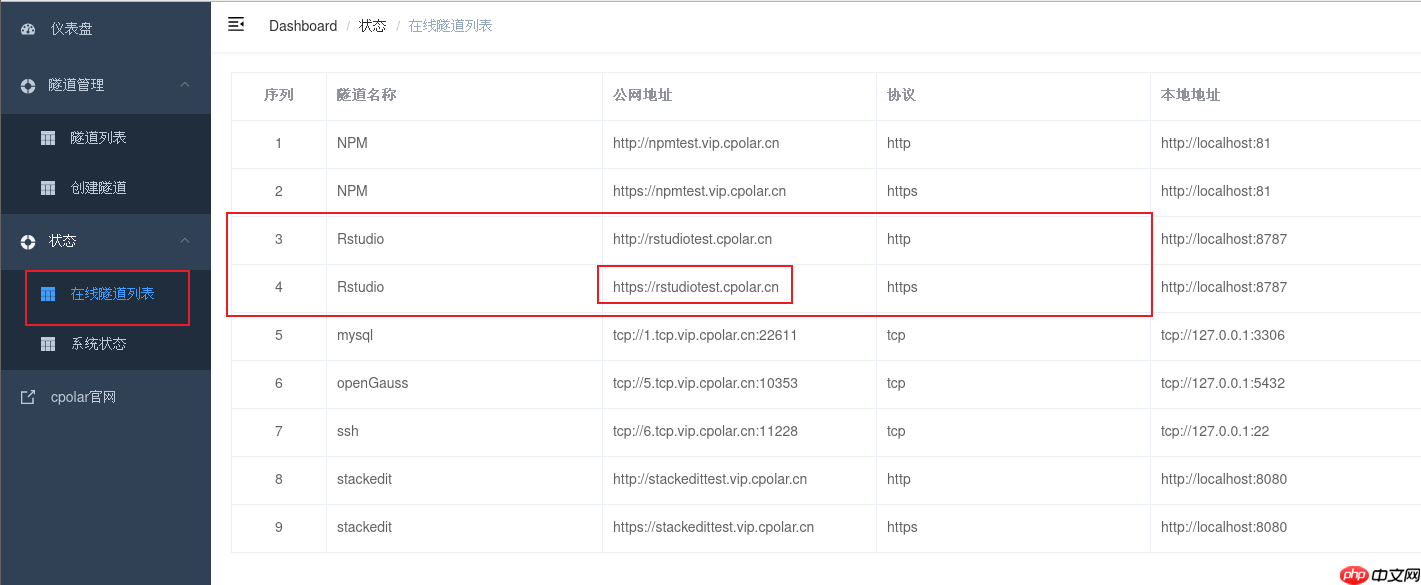
Task: Open the 创建隧道 menu item
Action: pyautogui.click(x=105, y=188)
